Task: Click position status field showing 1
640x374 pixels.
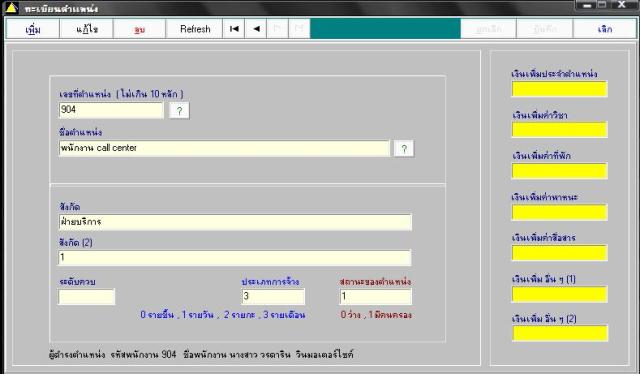Action: click(376, 297)
